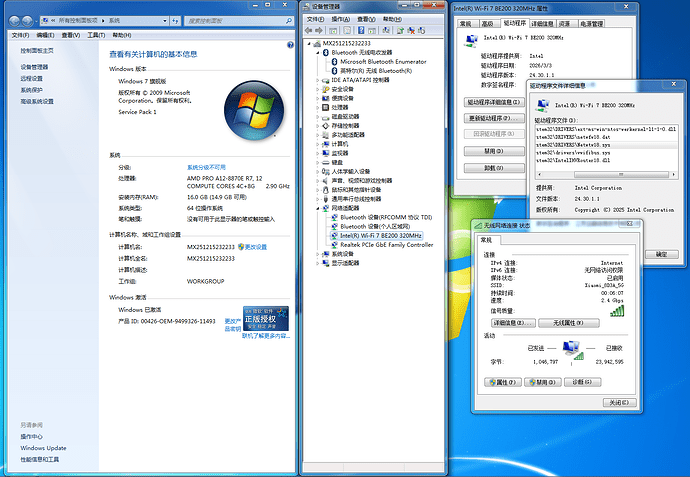Expand the 处理器 node
The width and height of the screenshot is (690, 477).
click(318, 107)
